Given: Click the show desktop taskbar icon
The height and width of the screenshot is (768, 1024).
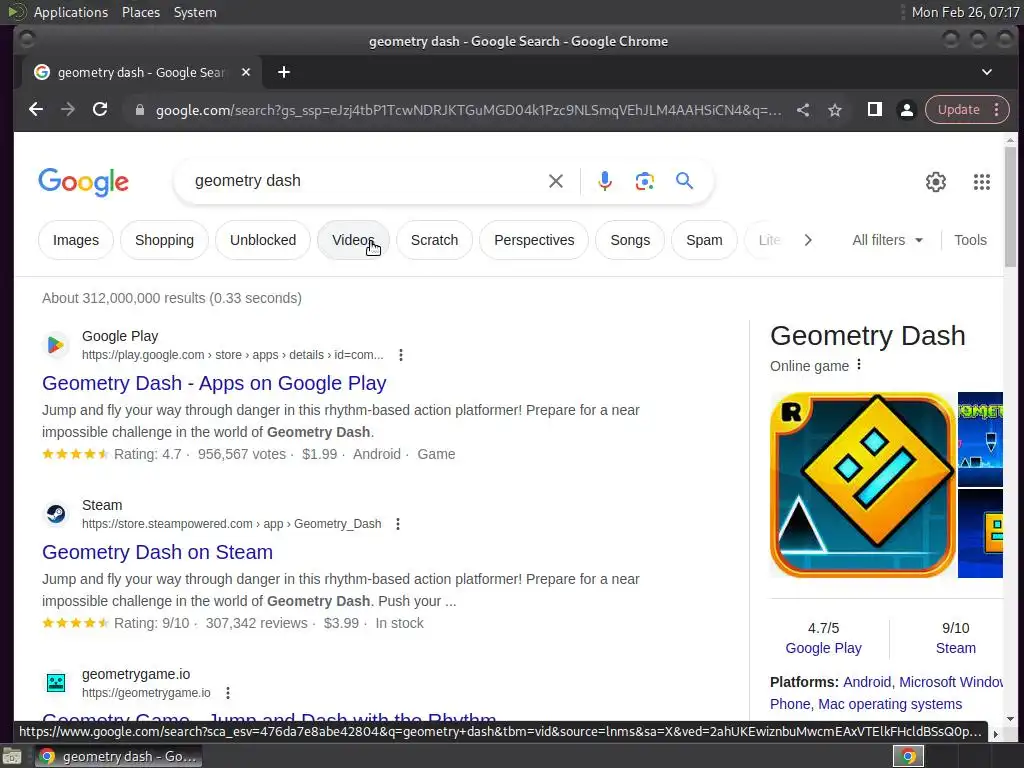Looking at the screenshot, I should (12, 756).
